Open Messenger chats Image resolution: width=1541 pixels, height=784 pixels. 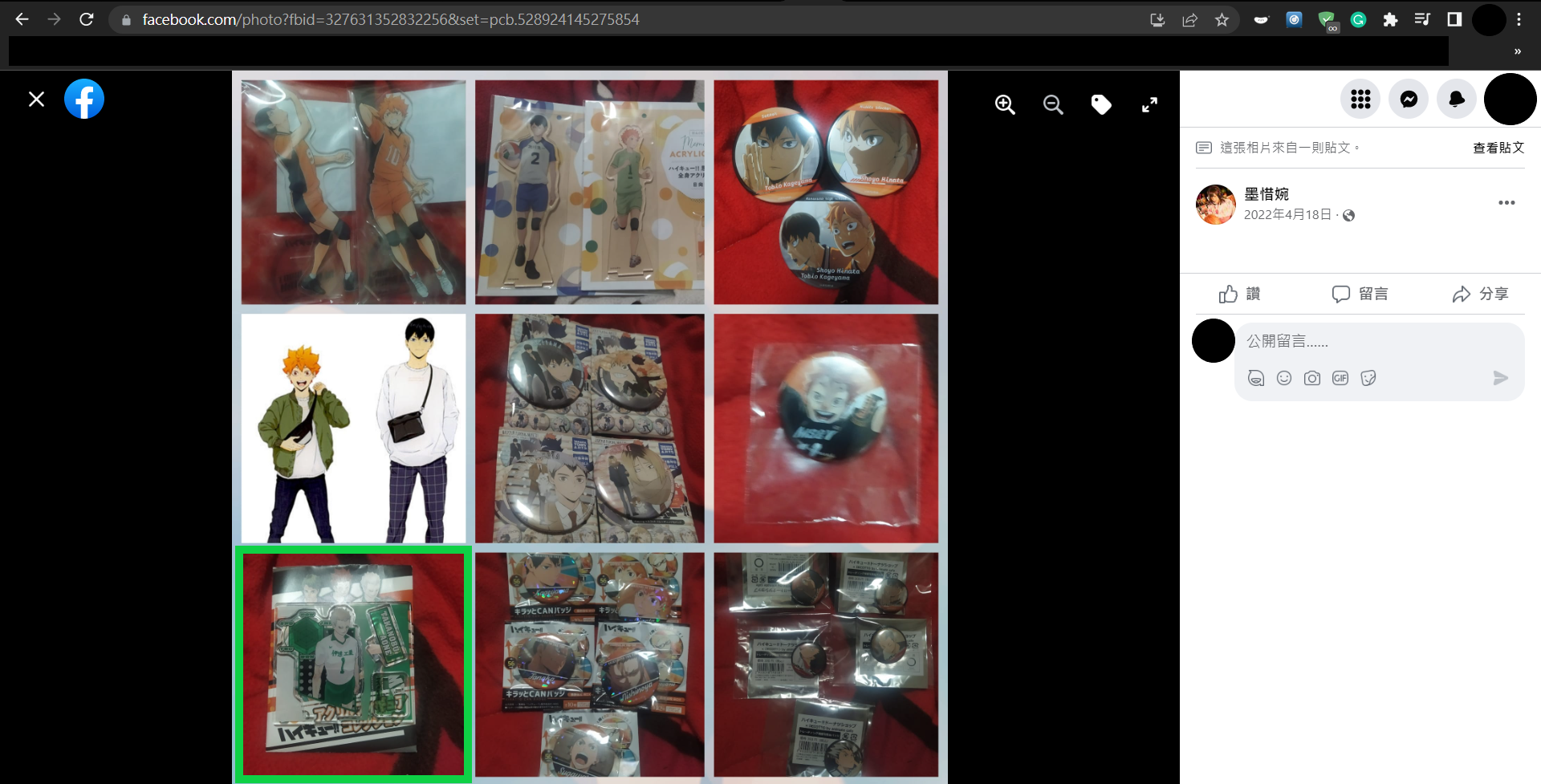click(1409, 100)
